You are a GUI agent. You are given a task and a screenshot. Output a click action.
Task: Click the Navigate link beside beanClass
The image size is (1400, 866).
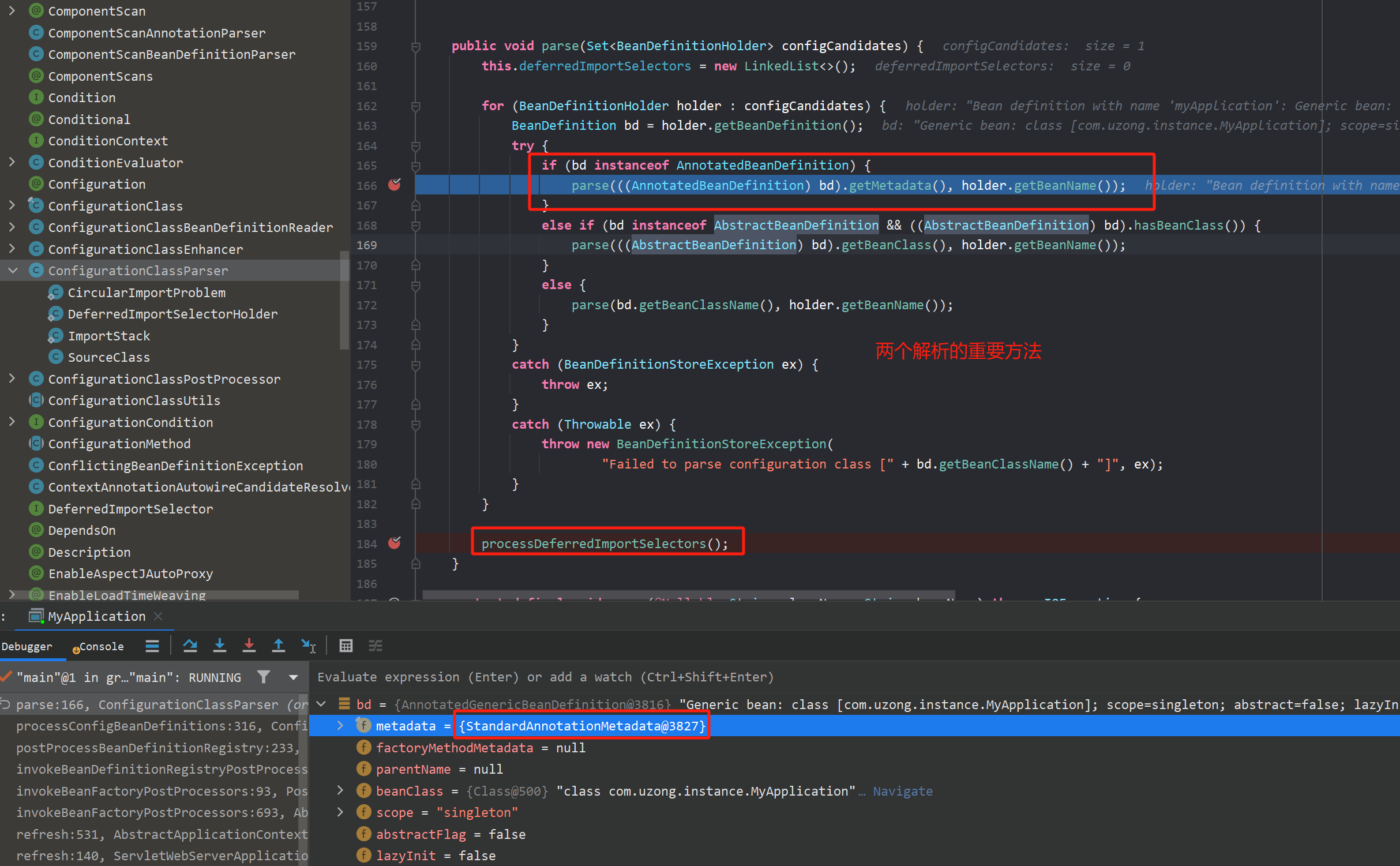pyautogui.click(x=902, y=791)
